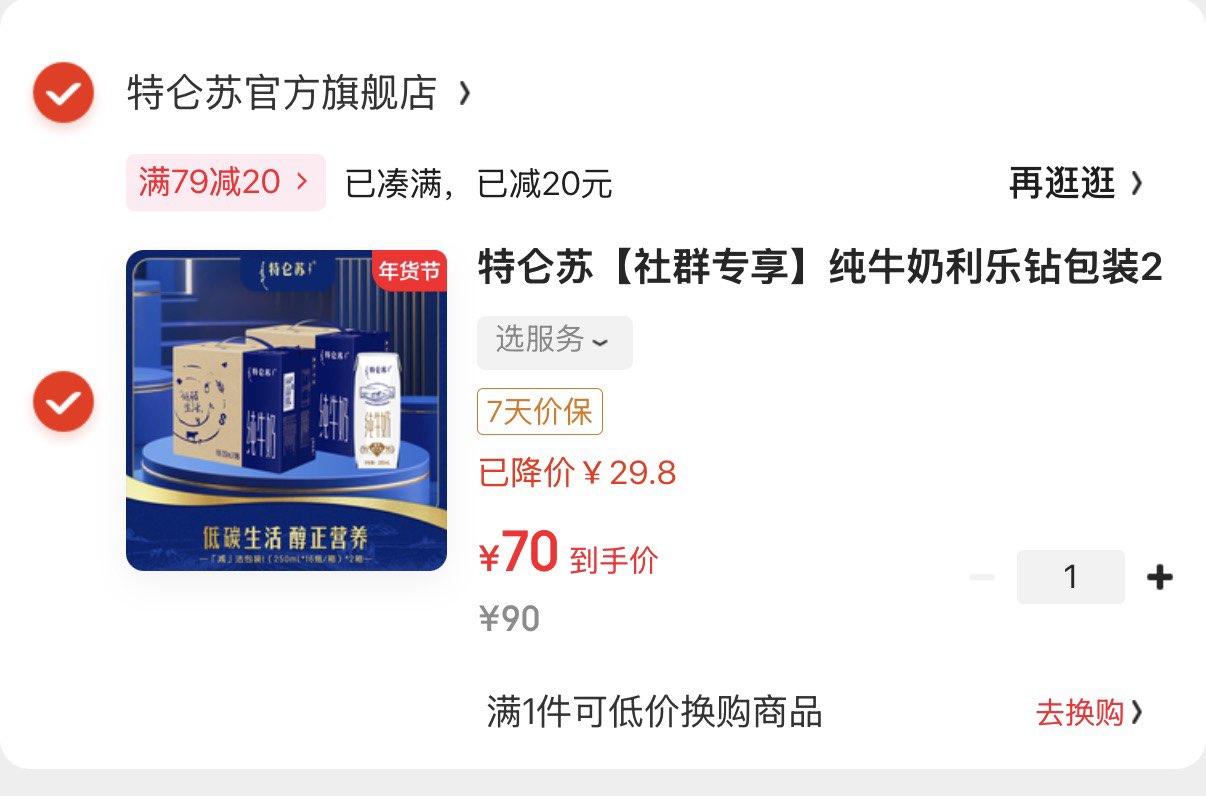Viewport: 1206px width, 796px height.
Task: Uncheck the 特仑苏 milk product checkbox
Action: click(x=63, y=402)
